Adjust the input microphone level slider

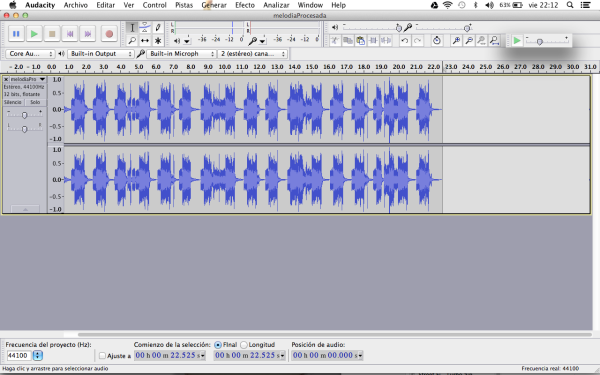444,28
